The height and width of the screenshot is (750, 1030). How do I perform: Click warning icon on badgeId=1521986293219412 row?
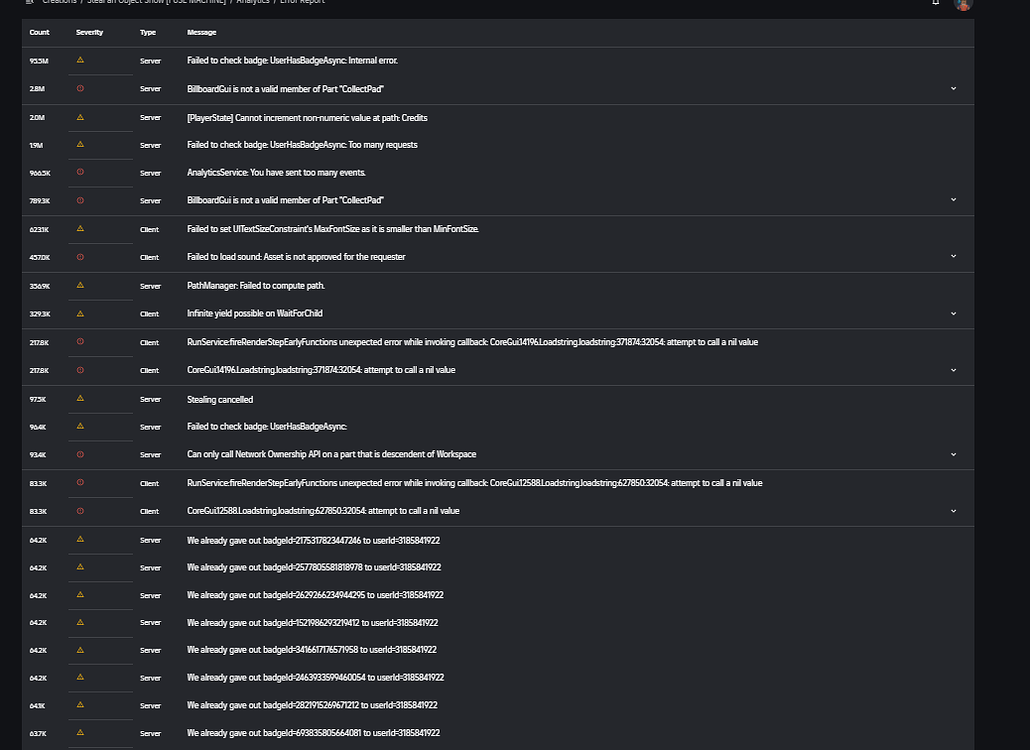pyautogui.click(x=80, y=622)
